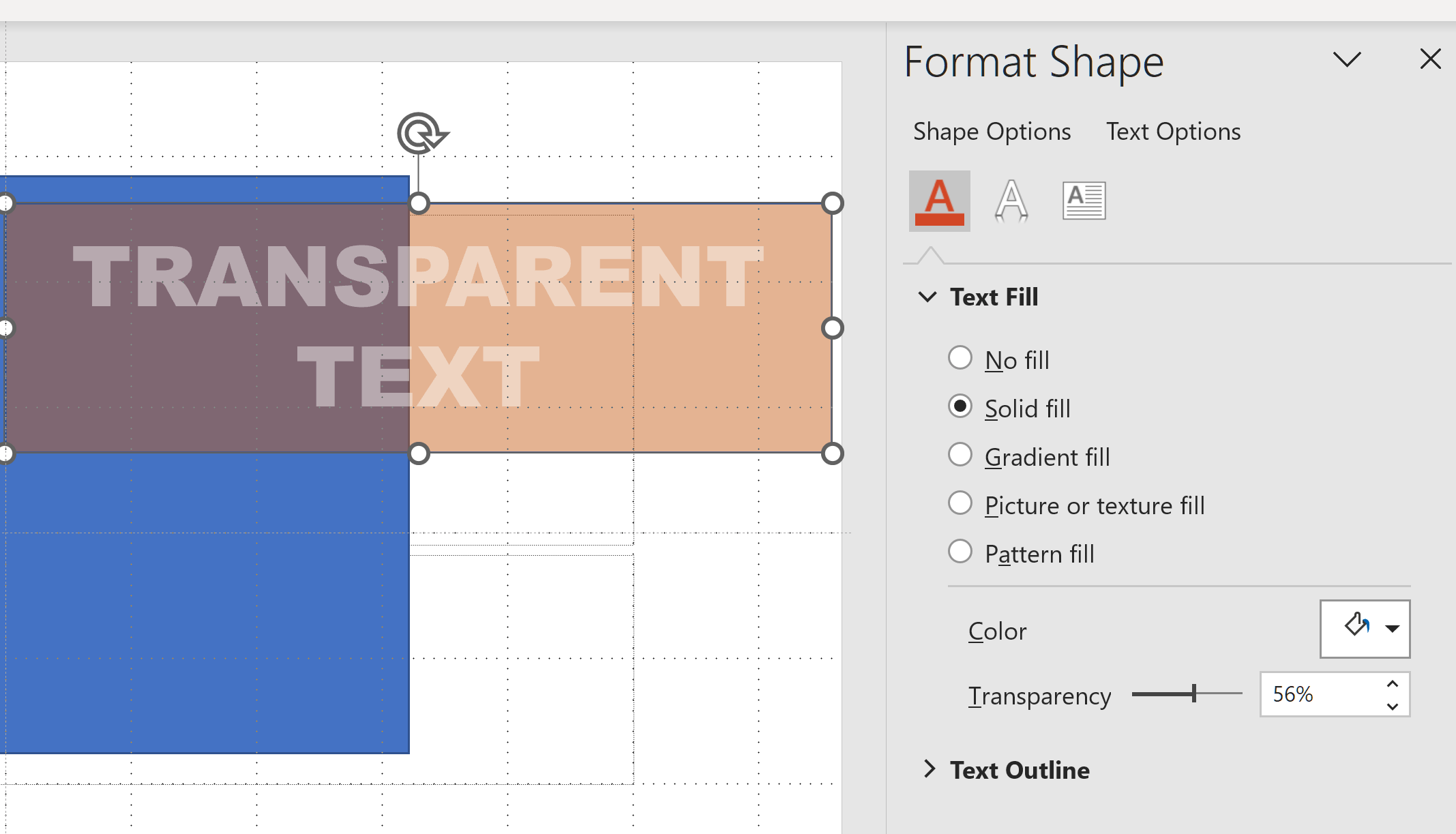
Task: Click the bottom-right corner sizing handle
Action: (x=832, y=453)
